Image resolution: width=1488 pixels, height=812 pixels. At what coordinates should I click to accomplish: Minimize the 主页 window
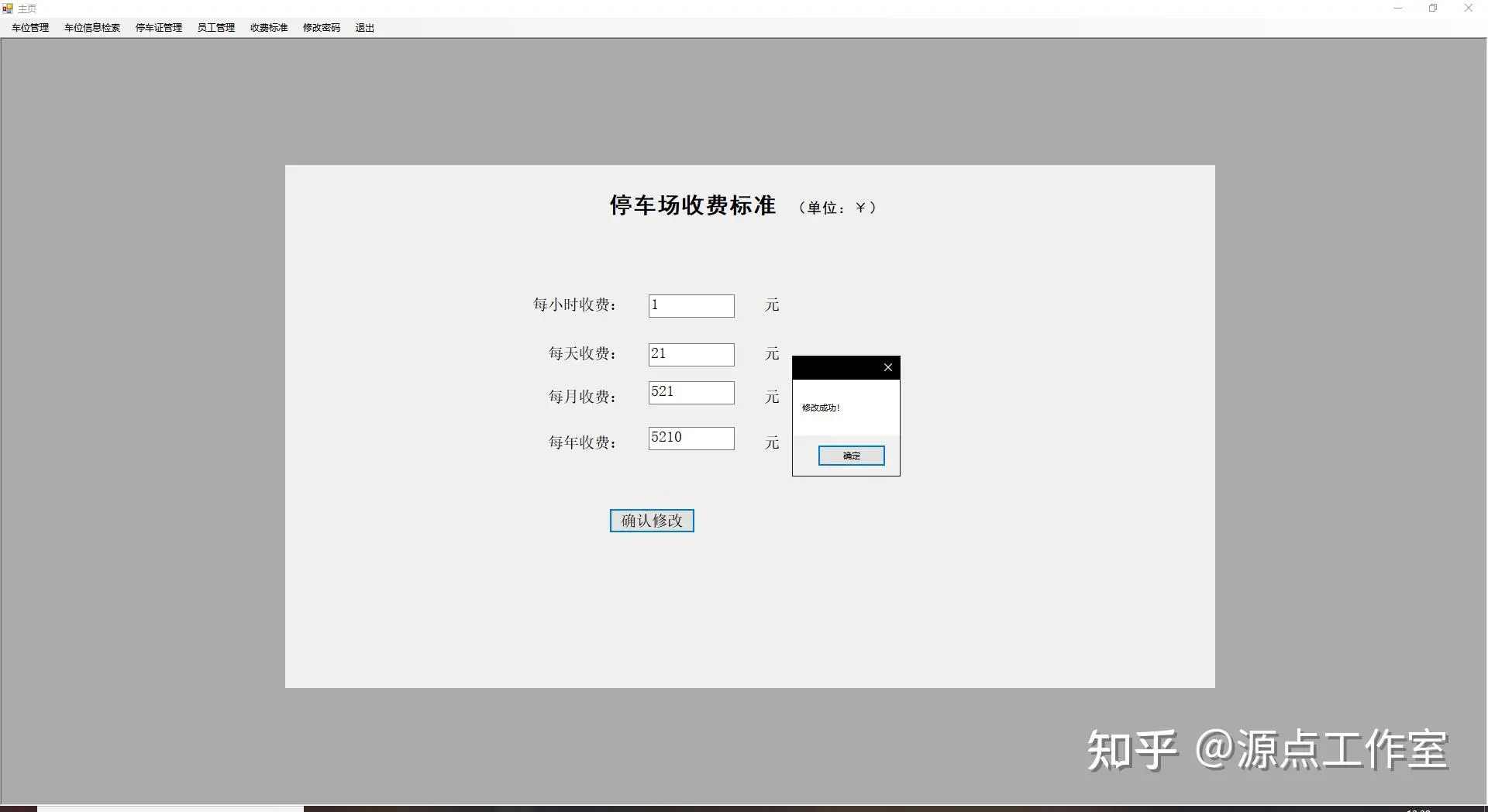tap(1398, 9)
